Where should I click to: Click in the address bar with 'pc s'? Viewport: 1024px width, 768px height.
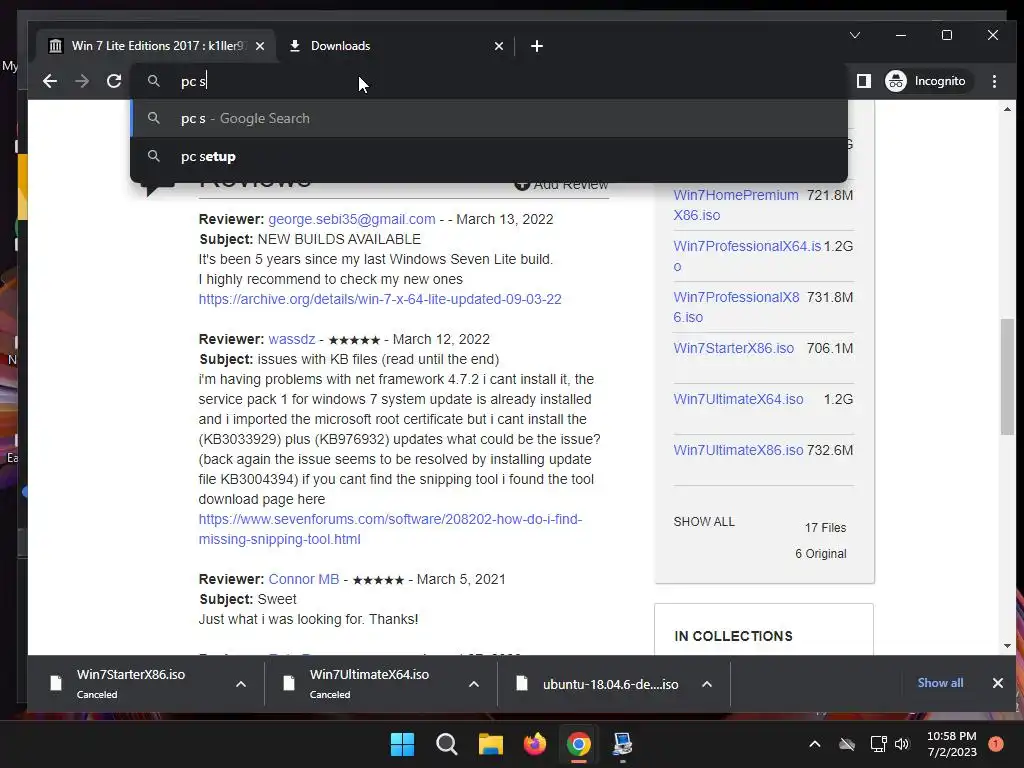490,81
